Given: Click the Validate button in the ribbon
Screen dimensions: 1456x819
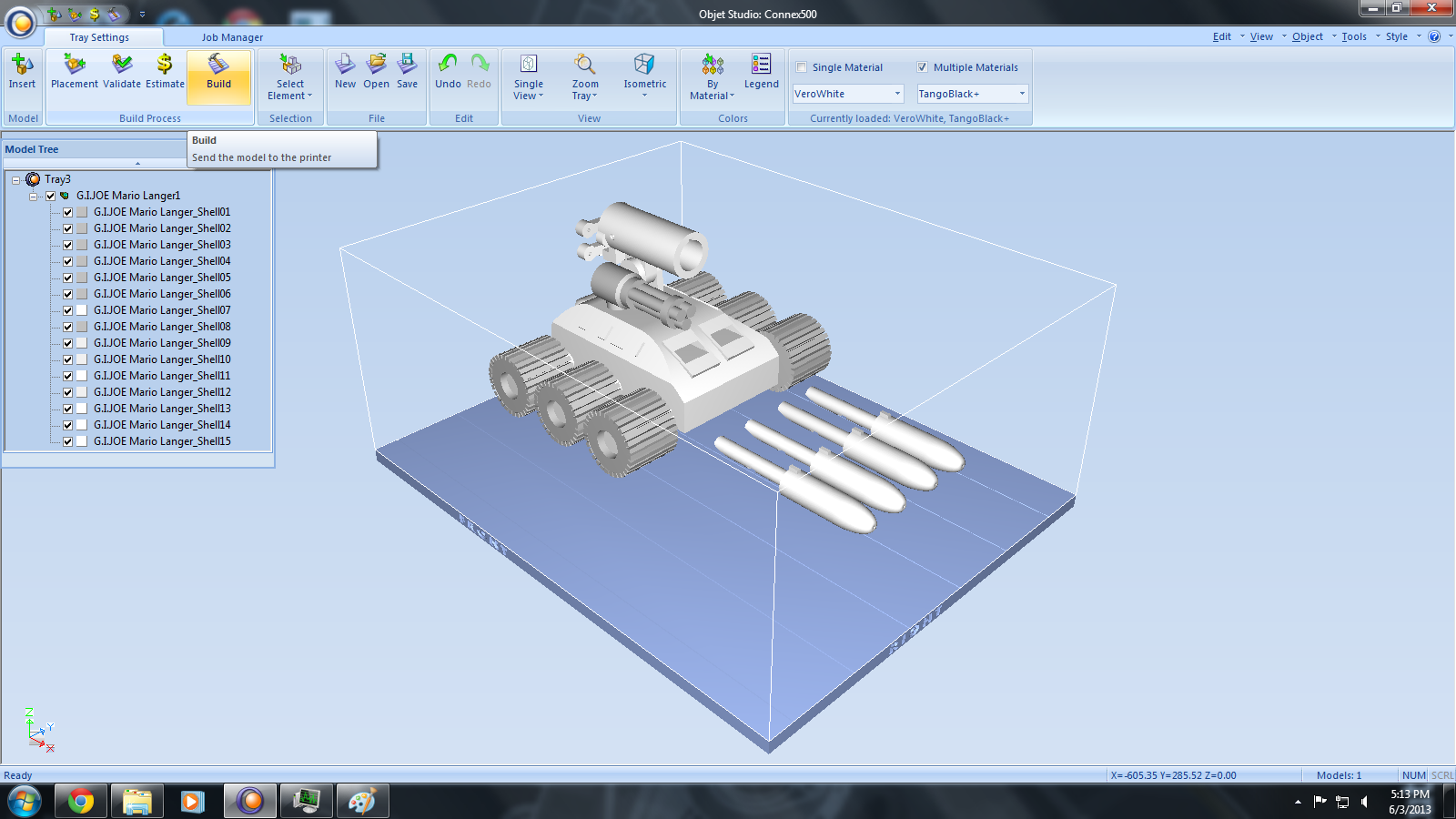Looking at the screenshot, I should click(122, 72).
